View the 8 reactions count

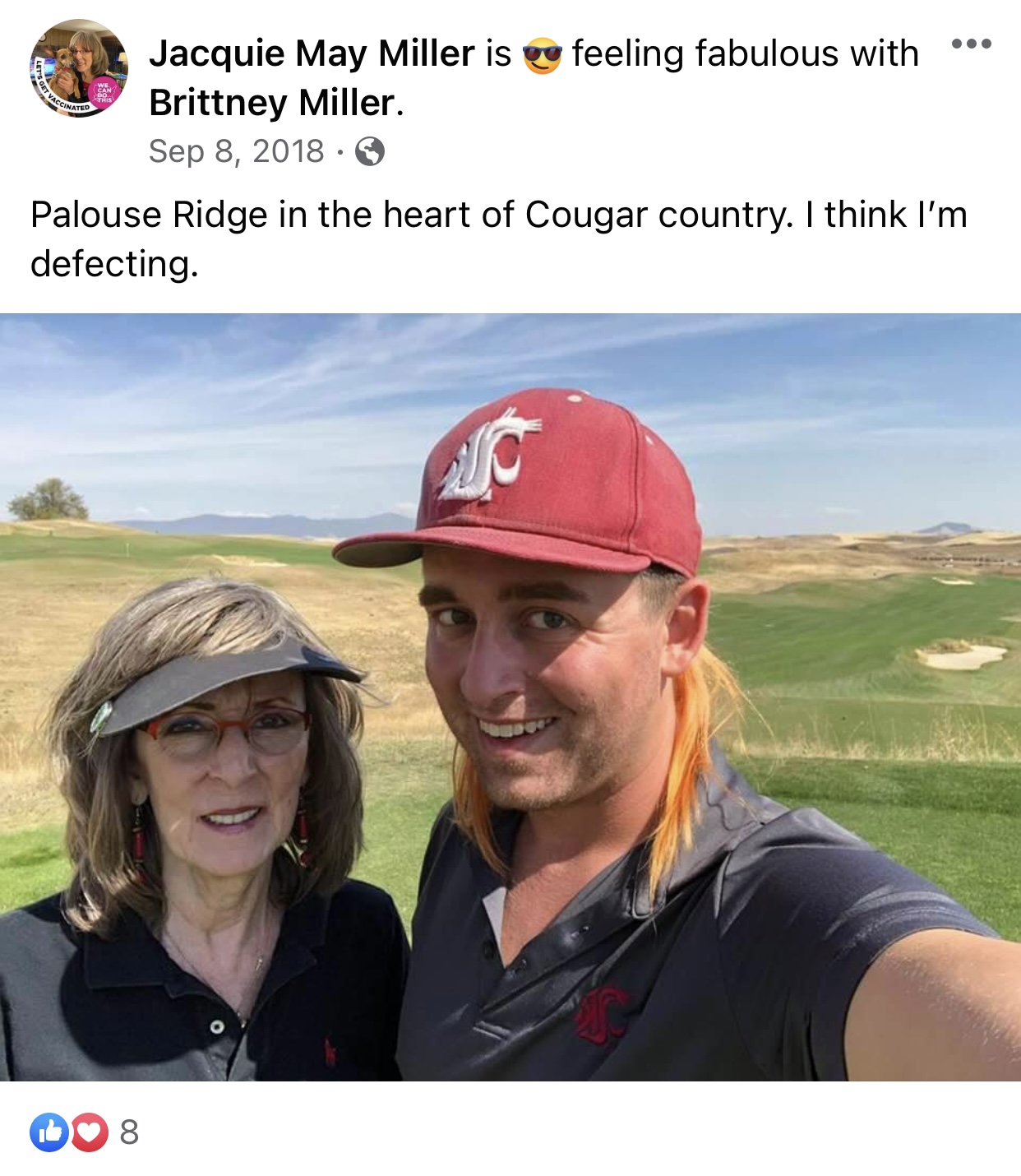129,1132
